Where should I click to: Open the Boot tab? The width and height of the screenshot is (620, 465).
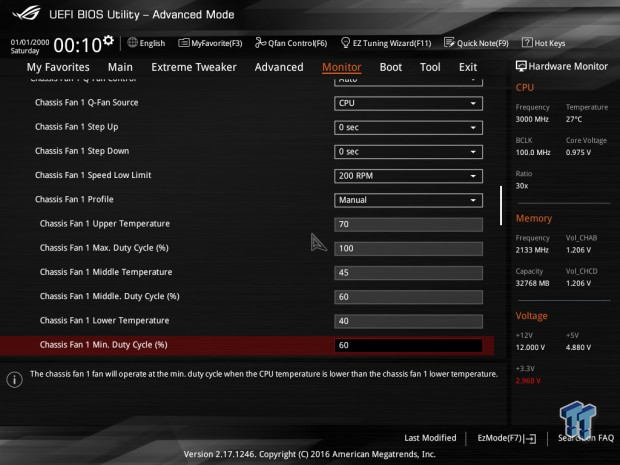391,67
